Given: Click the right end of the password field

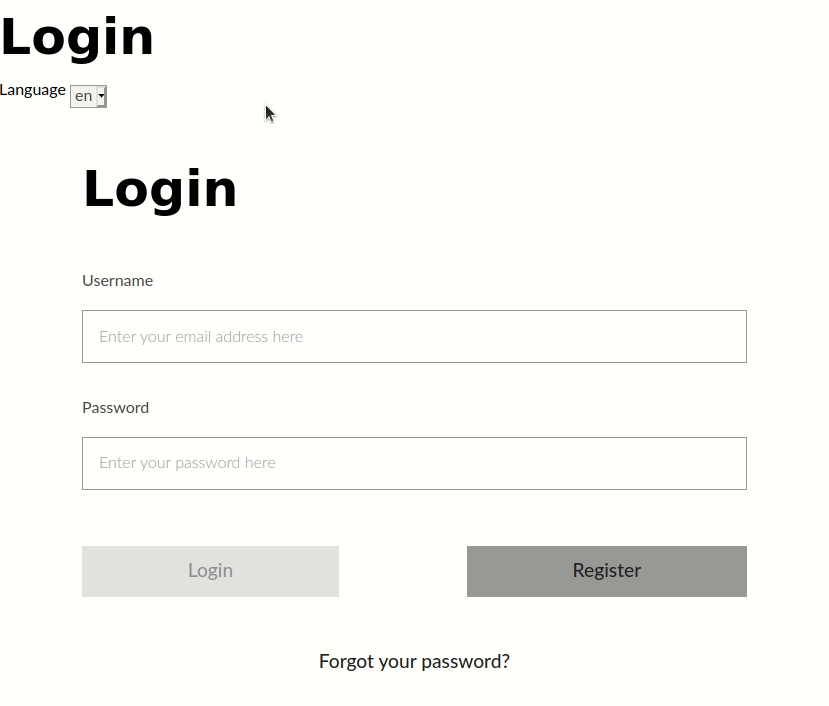Looking at the screenshot, I should coord(725,463).
